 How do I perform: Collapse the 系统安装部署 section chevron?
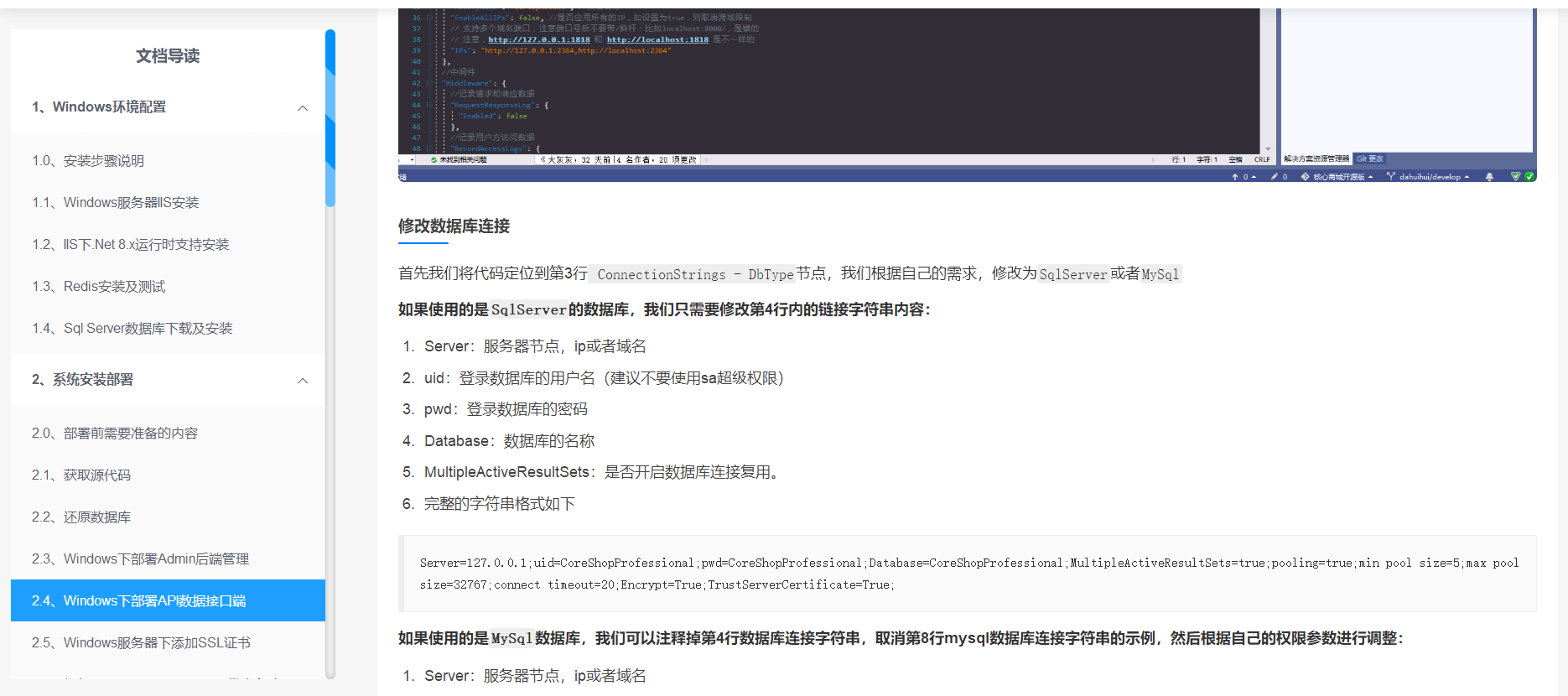pyautogui.click(x=303, y=380)
